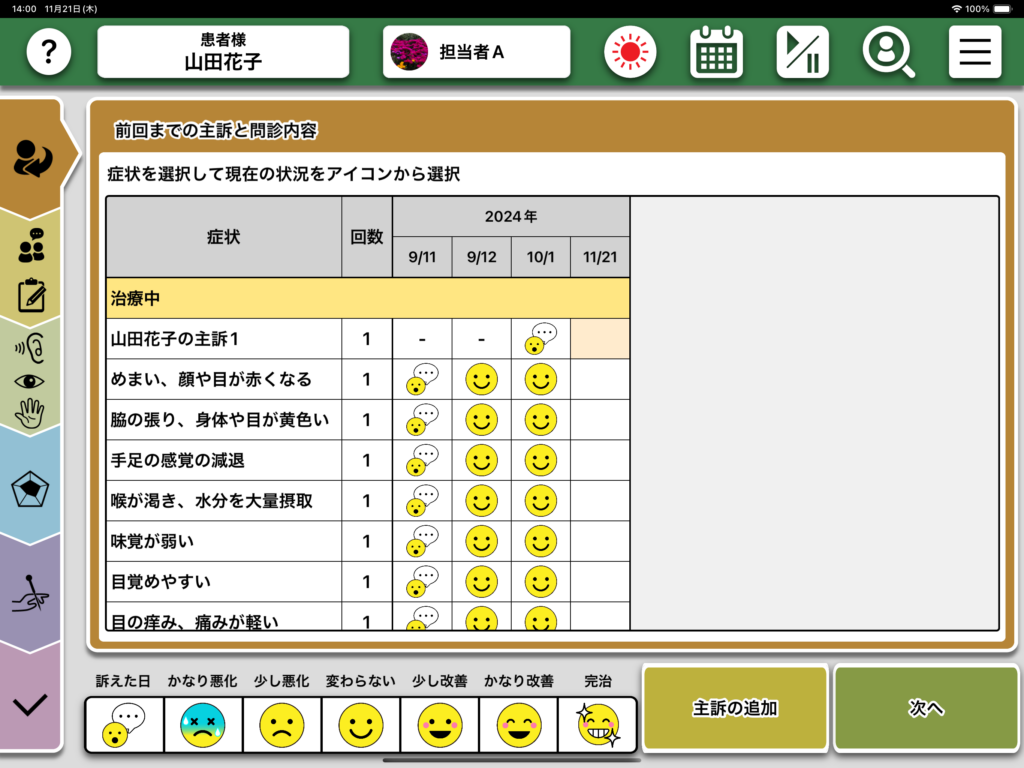Open the acupuncture needle hand sidebar tab

tap(31, 597)
